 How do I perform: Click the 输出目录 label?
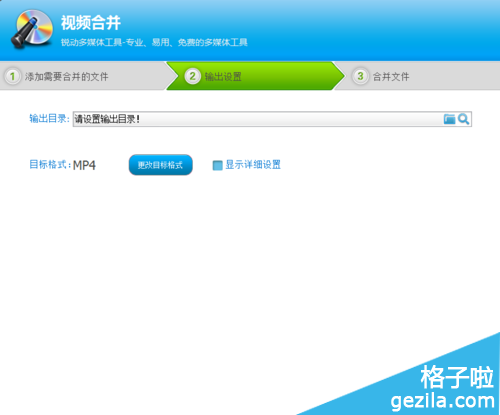[x=49, y=119]
